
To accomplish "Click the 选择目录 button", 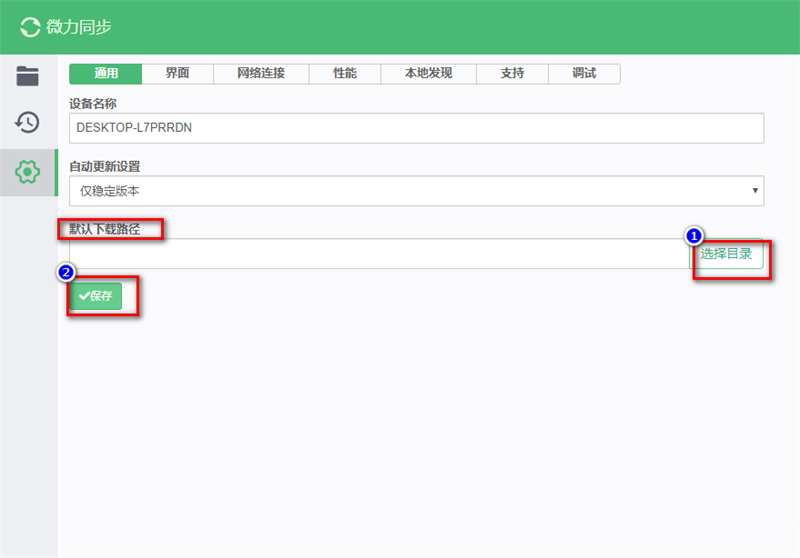I will click(726, 253).
